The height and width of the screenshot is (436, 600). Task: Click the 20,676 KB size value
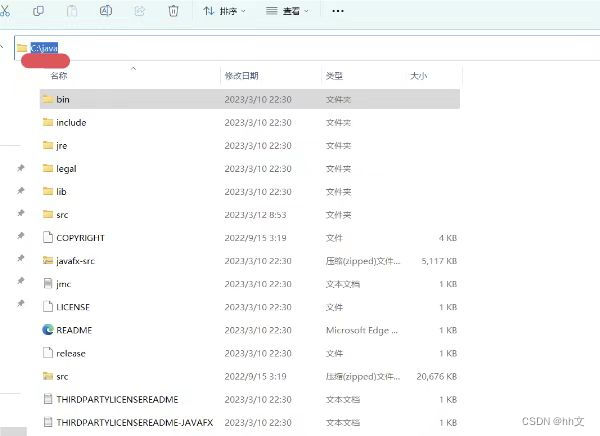[x=437, y=376]
